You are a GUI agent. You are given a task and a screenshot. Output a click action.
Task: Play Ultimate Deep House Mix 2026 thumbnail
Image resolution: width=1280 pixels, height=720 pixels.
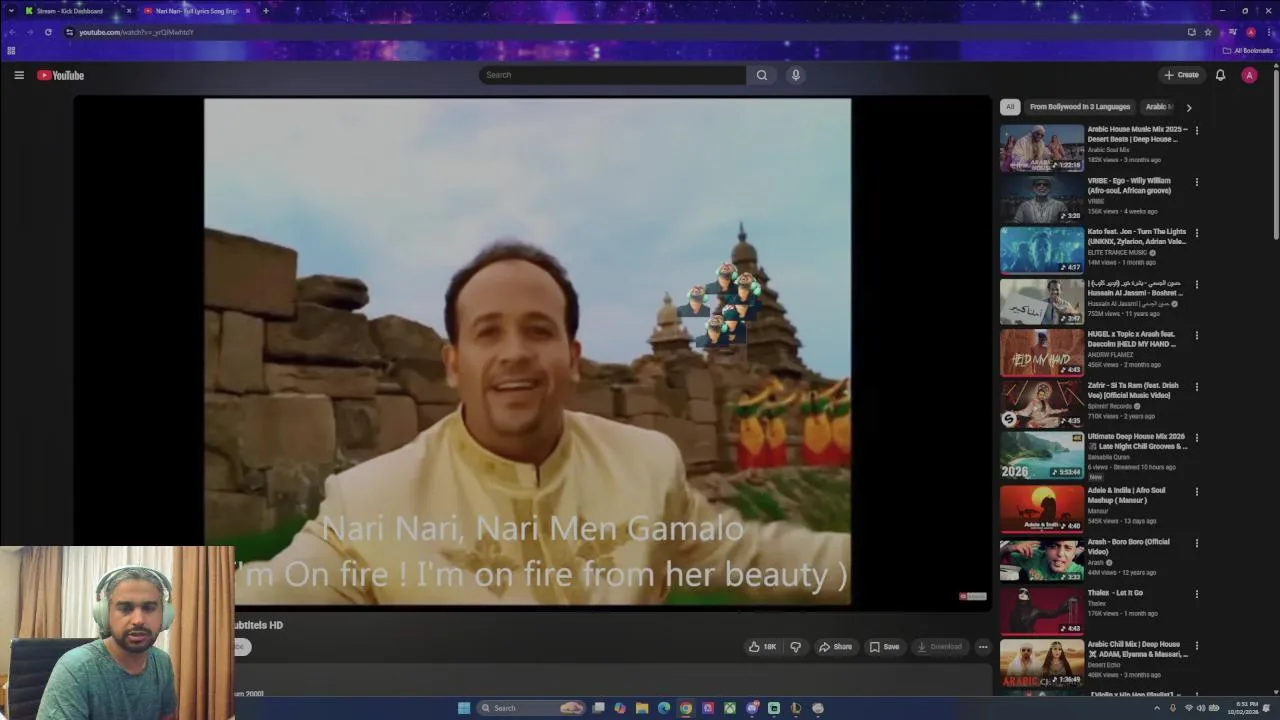1042,456
